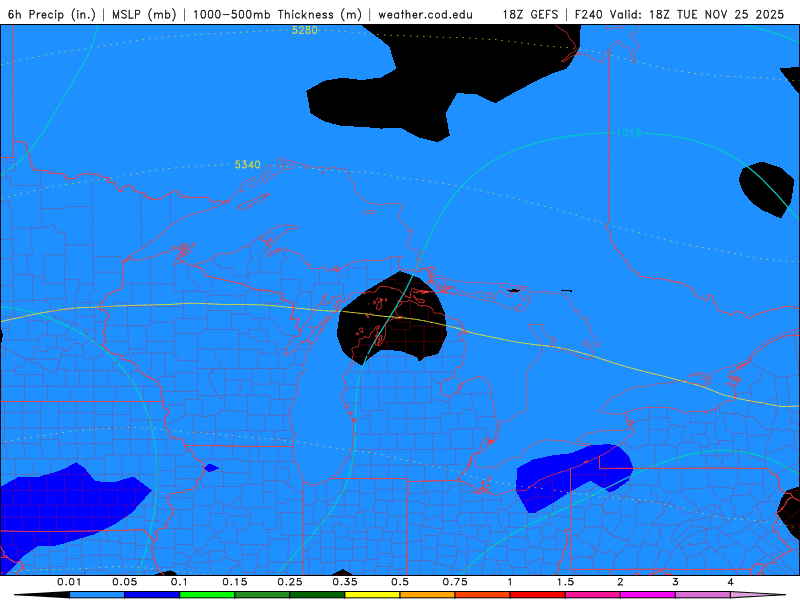Click the orange 0.5–0.75 legend swatch
The width and height of the screenshot is (800, 600).
[428, 595]
